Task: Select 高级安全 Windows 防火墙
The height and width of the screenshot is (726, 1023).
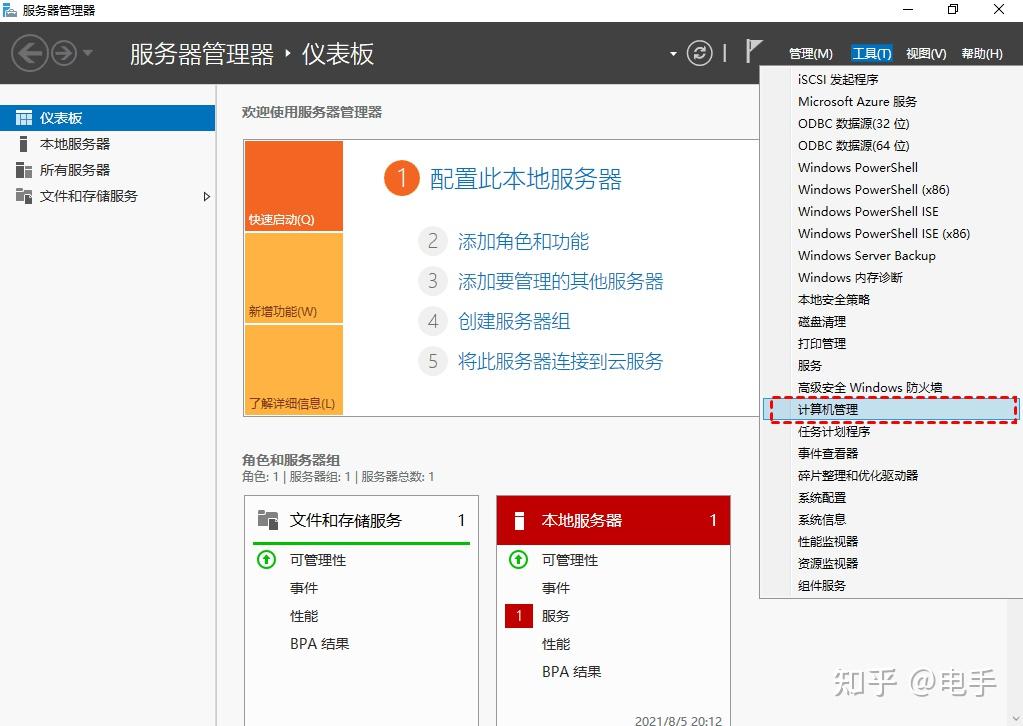Action: pos(868,387)
